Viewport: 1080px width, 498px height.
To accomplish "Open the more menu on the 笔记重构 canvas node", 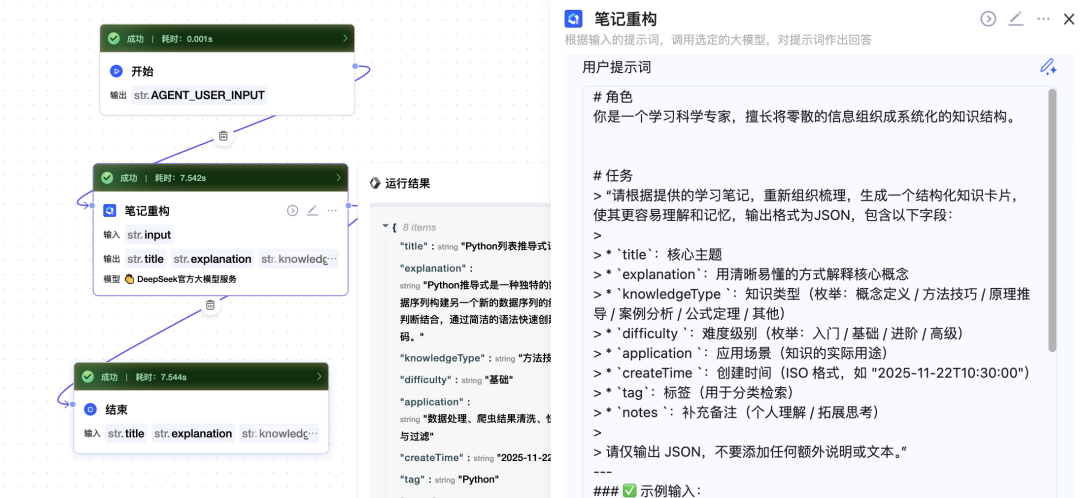I will tap(332, 210).
